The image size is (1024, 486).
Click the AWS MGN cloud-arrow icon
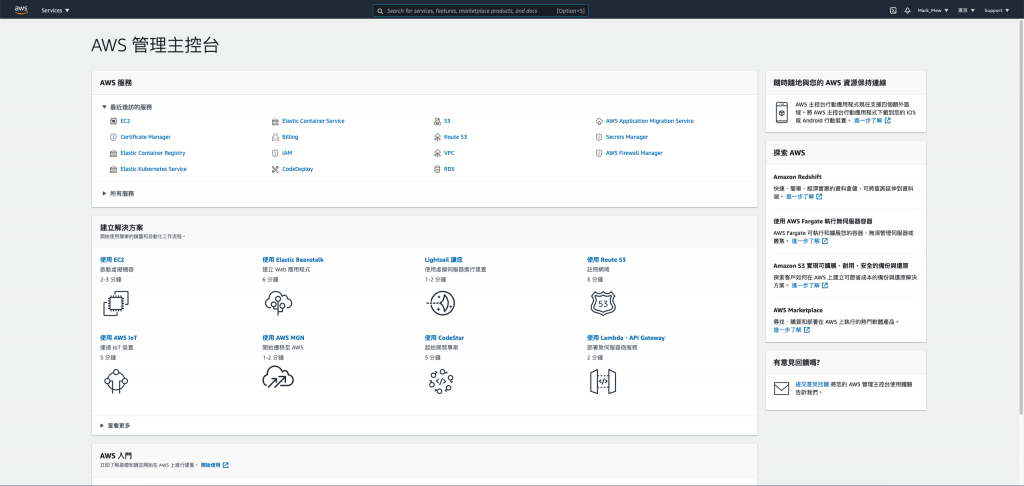[x=278, y=378]
